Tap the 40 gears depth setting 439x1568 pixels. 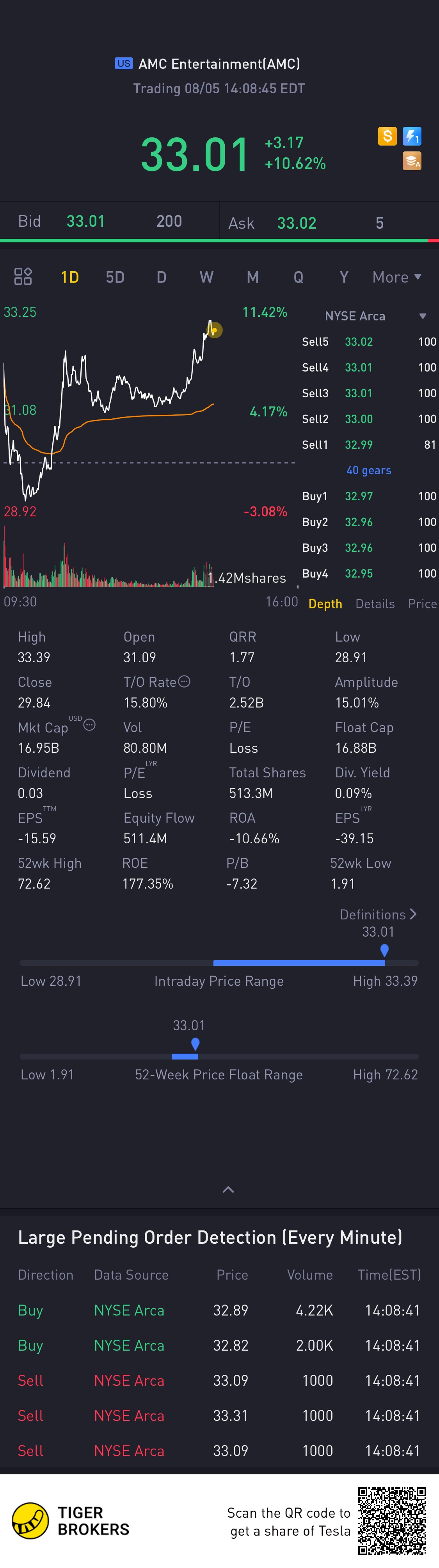(368, 470)
